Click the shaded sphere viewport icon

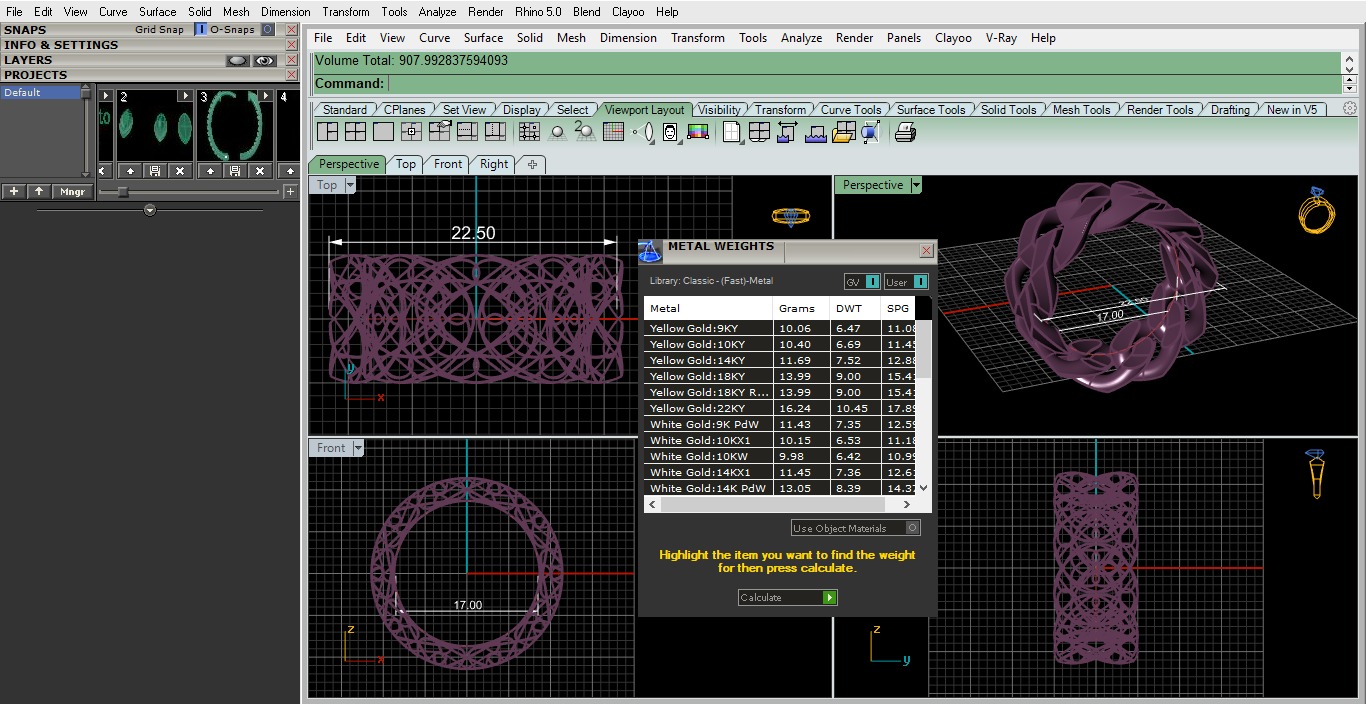pyautogui.click(x=557, y=131)
